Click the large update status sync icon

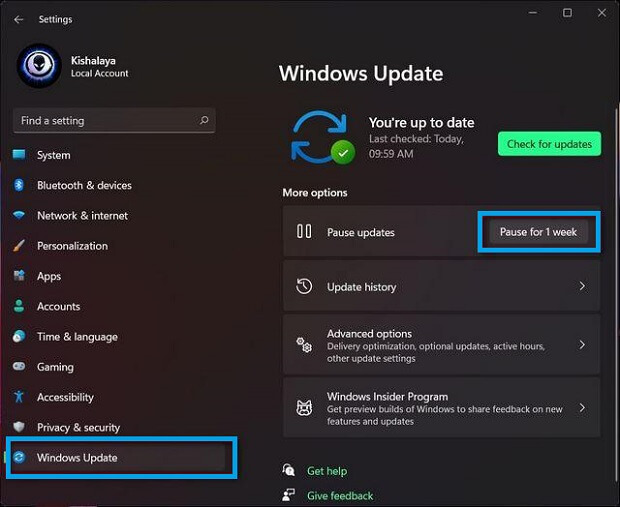pyautogui.click(x=322, y=137)
